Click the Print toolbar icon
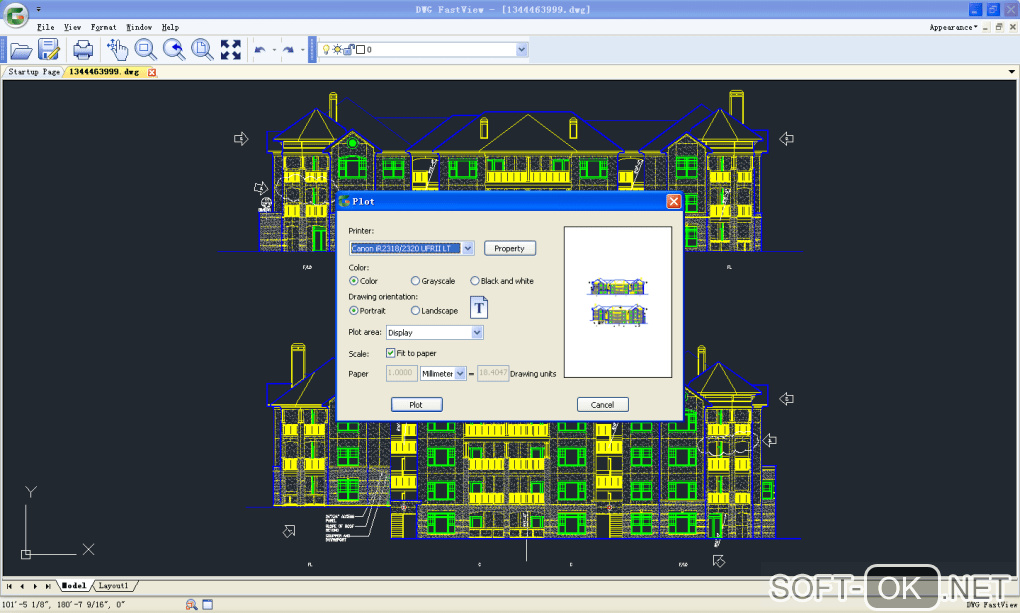Image resolution: width=1020 pixels, height=613 pixels. 83,49
